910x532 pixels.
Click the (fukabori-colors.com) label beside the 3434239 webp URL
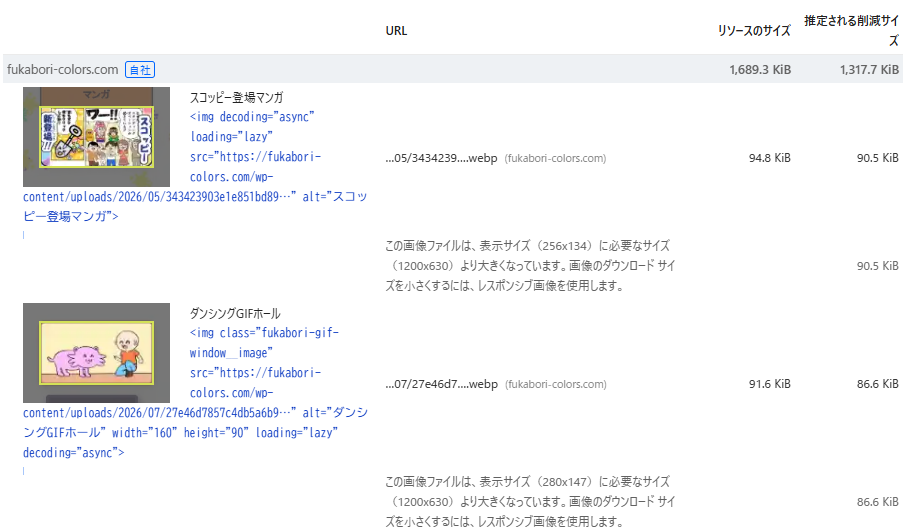555,158
